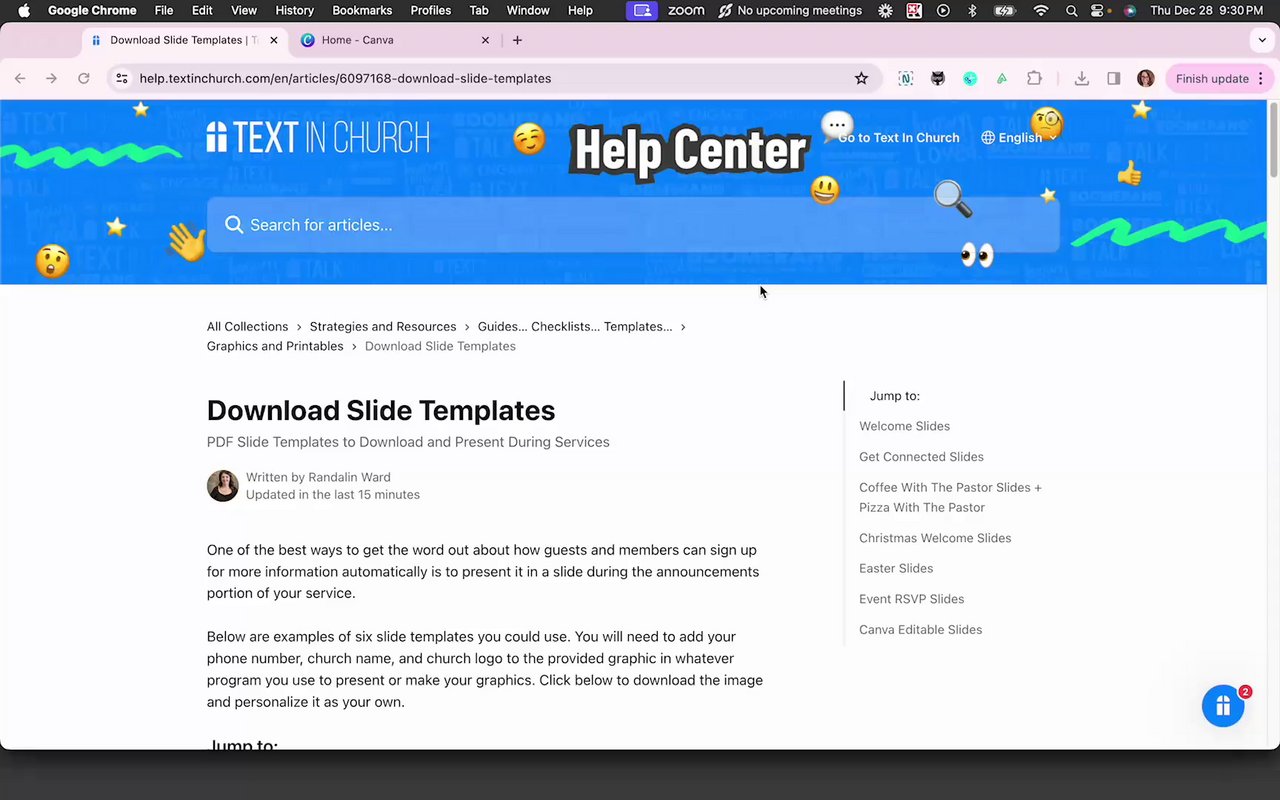Viewport: 1280px width, 800px height.
Task: Open a new browser tab
Action: click(517, 40)
